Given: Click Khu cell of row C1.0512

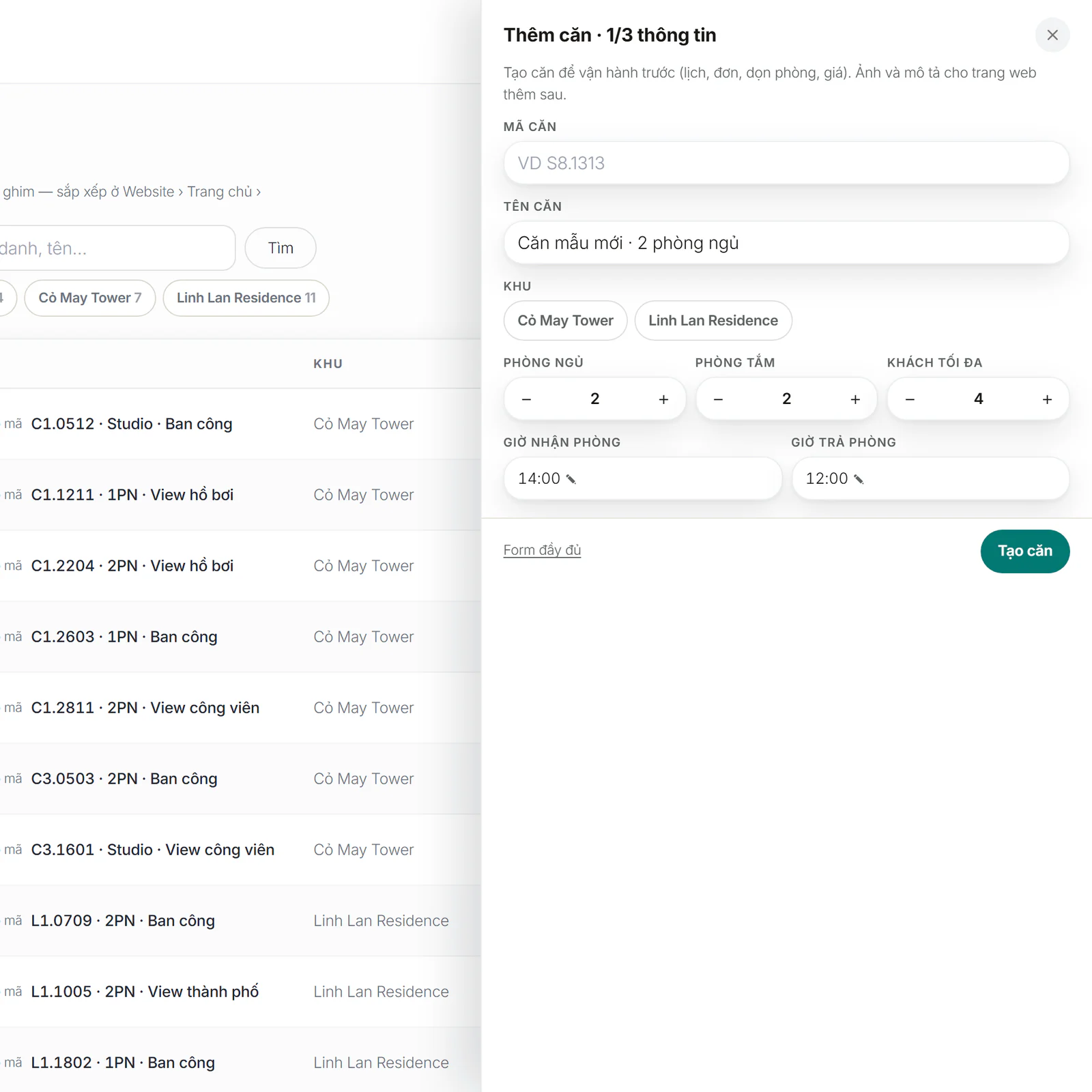Looking at the screenshot, I should pyautogui.click(x=363, y=424).
